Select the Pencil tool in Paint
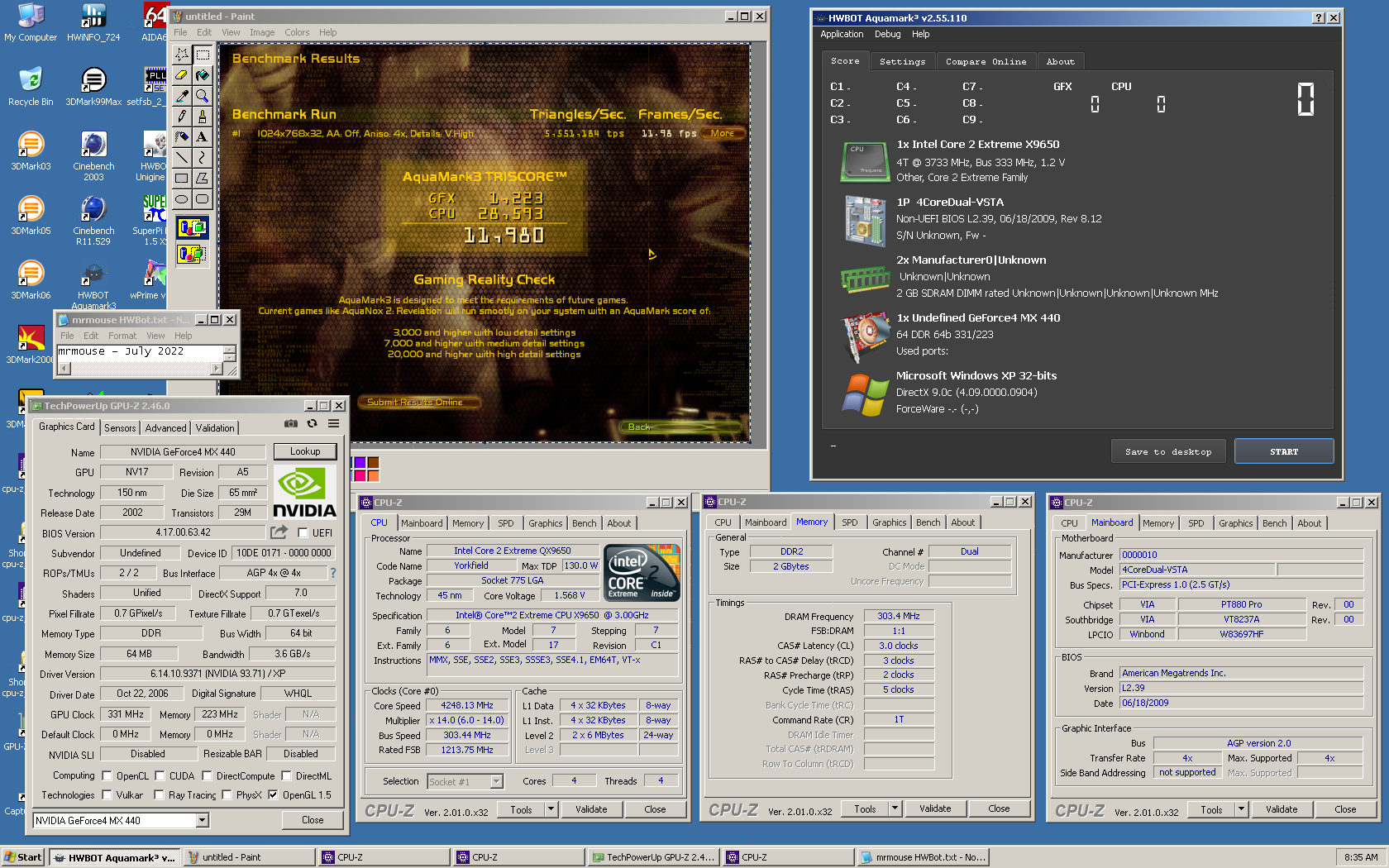This screenshot has width=1389, height=868. pos(182,117)
